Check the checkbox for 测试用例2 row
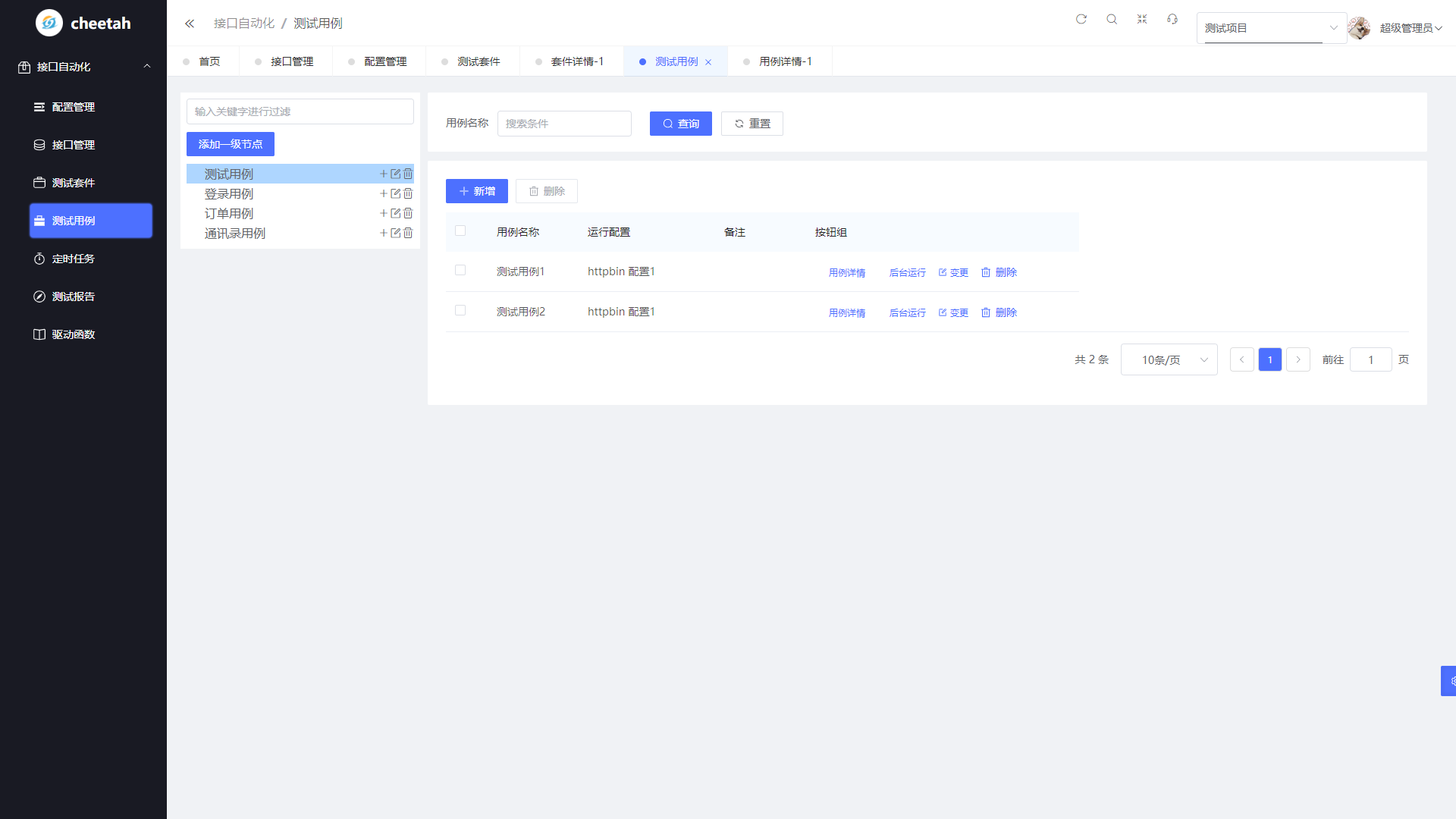 [x=460, y=311]
